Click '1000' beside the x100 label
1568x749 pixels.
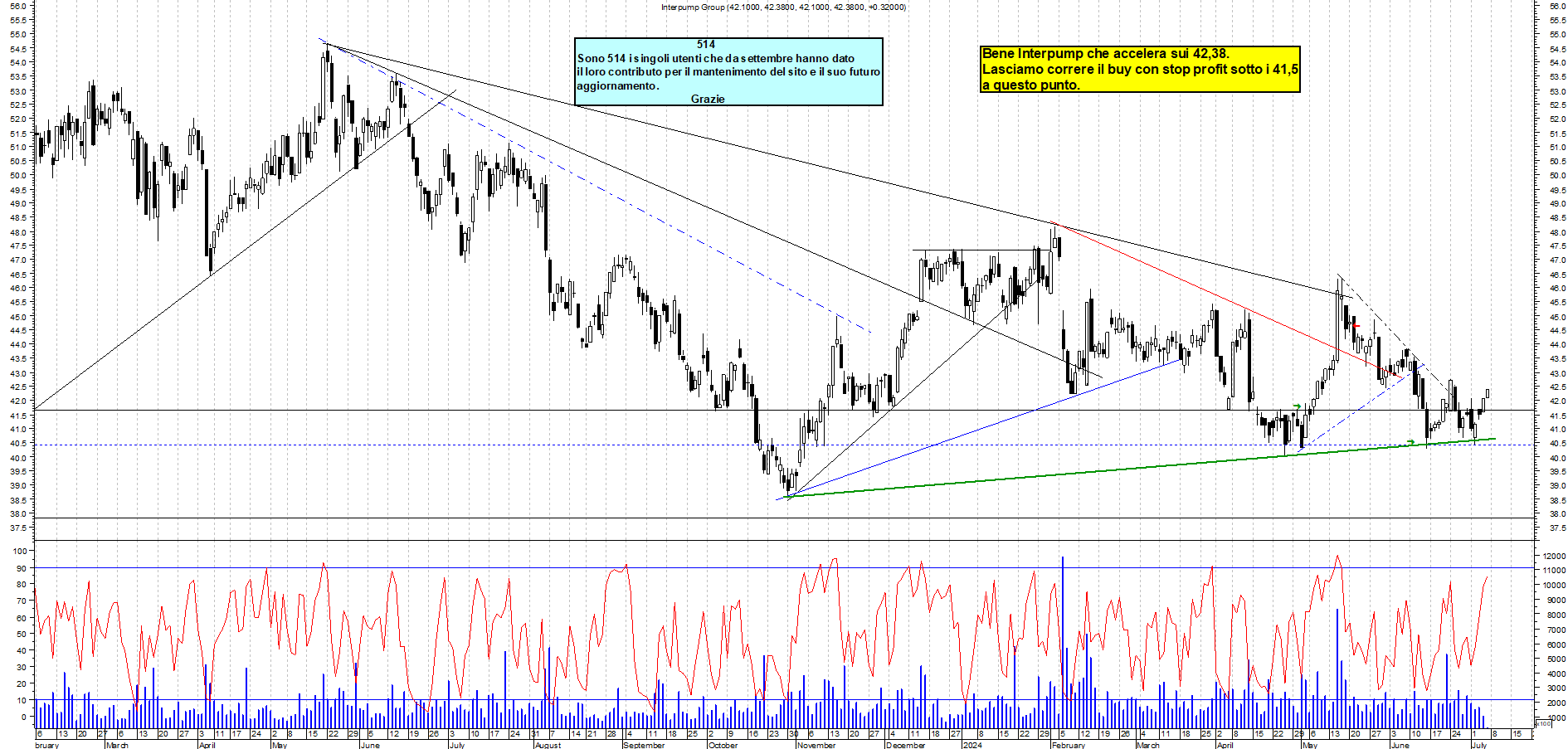1556,718
